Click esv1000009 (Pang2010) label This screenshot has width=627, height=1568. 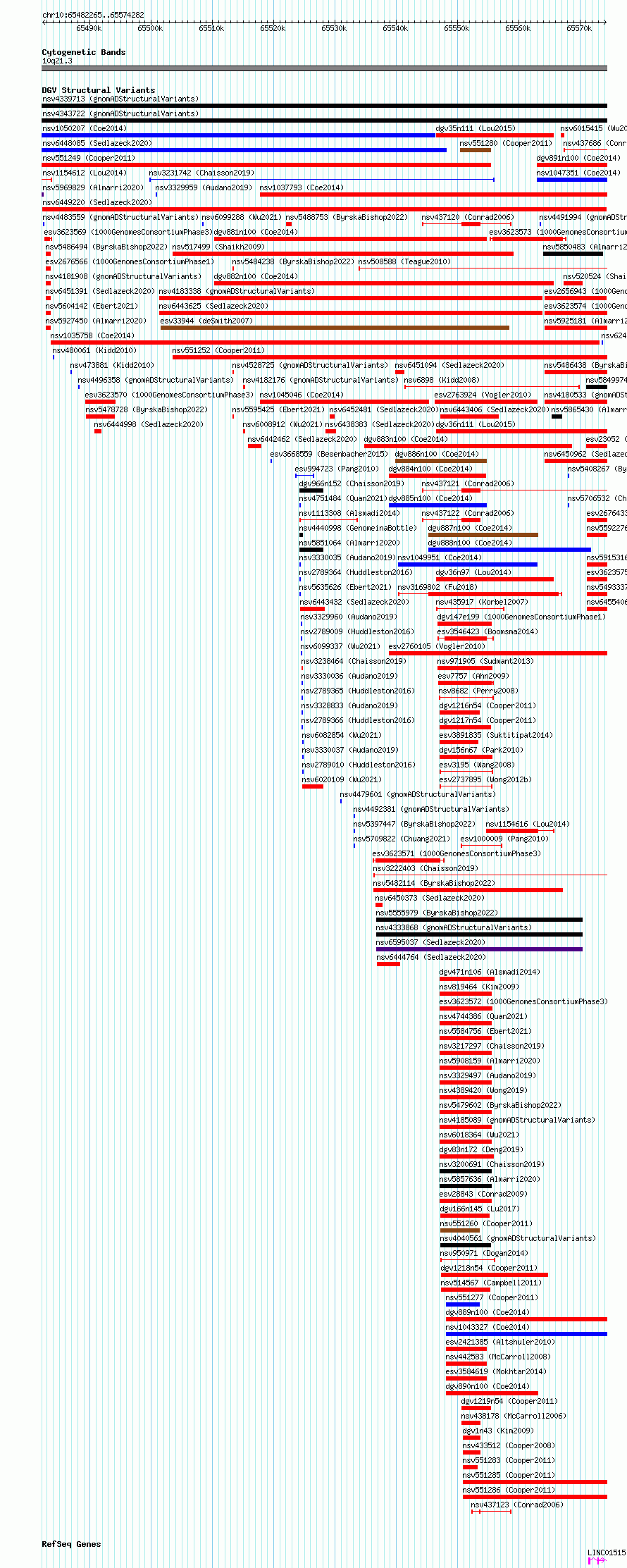point(504,839)
